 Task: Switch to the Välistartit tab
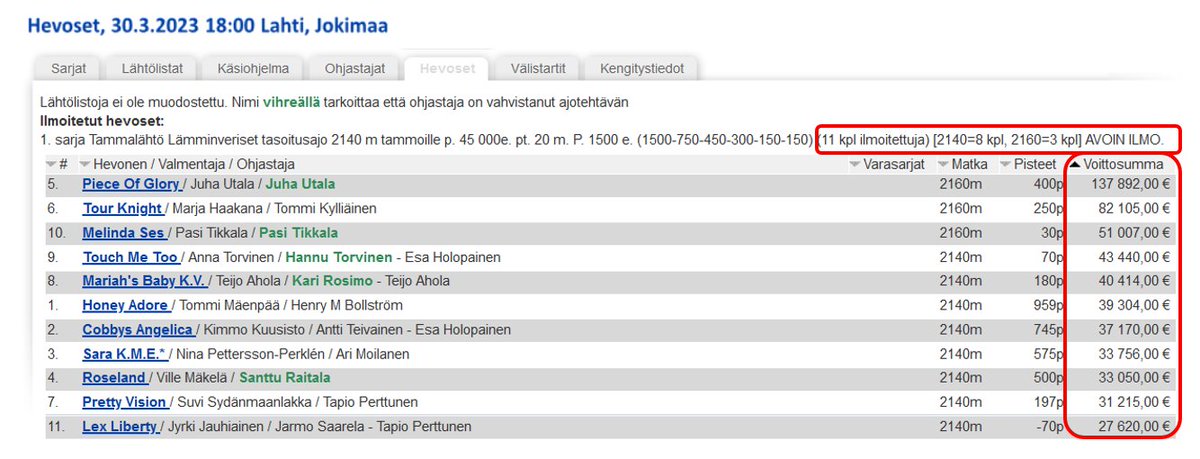[537, 69]
